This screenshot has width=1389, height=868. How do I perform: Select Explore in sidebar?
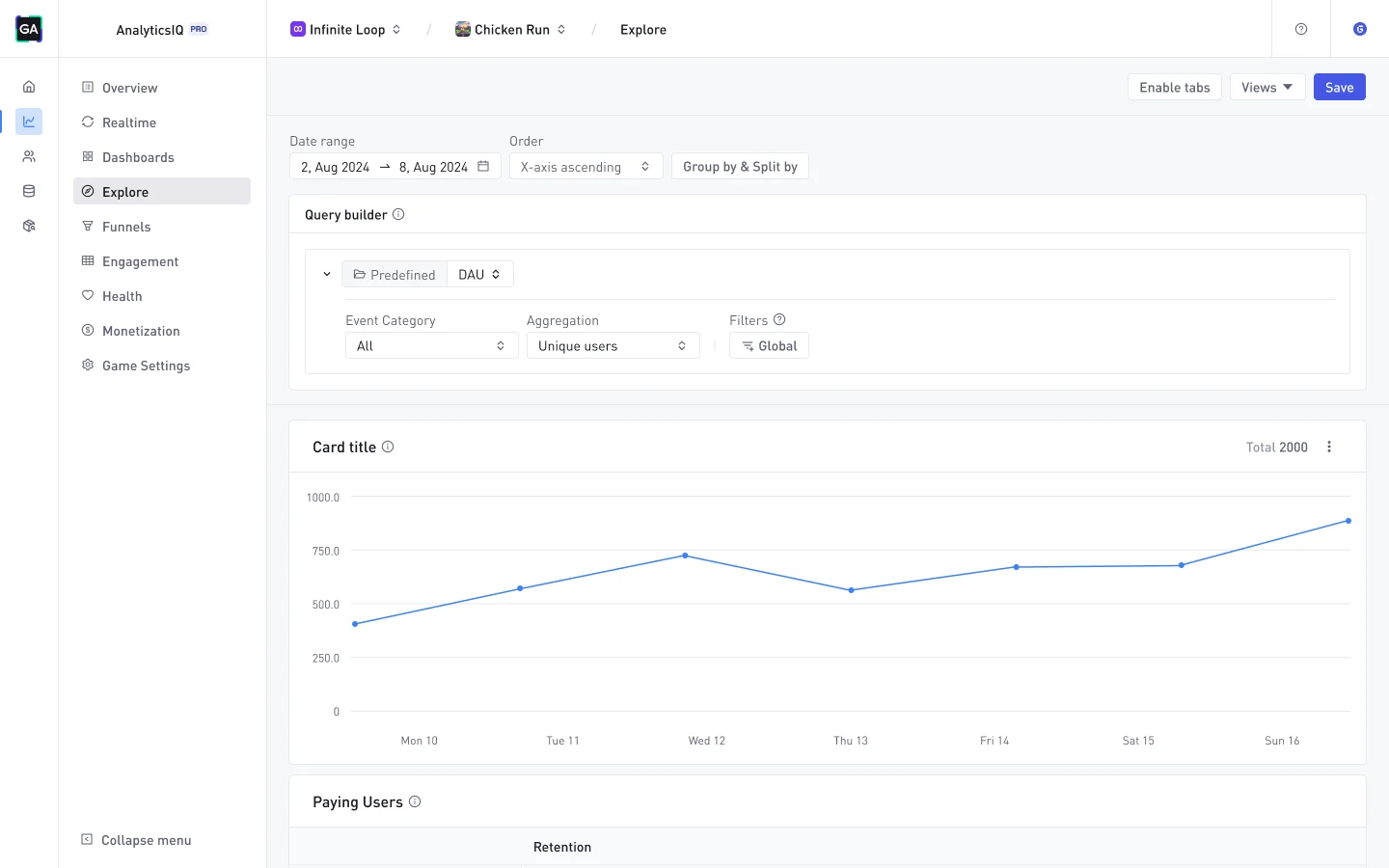tap(162, 191)
